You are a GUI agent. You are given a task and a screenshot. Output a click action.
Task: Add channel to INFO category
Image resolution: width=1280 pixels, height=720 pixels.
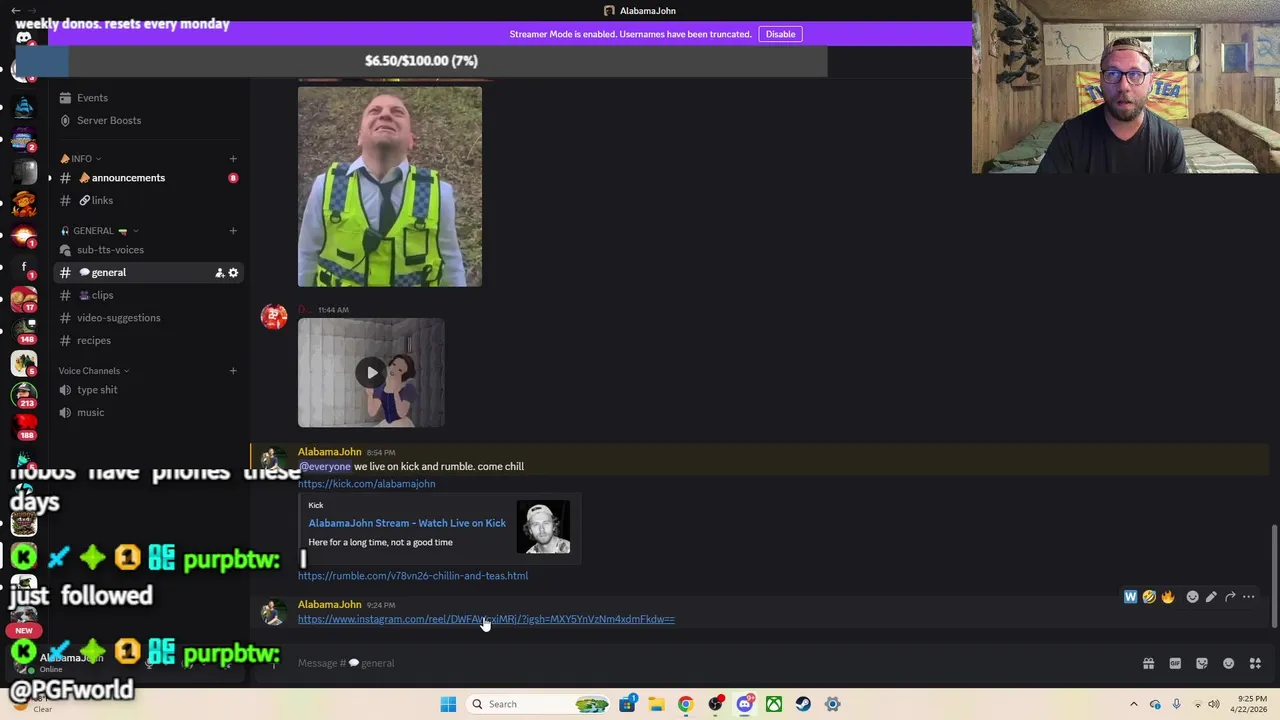[233, 159]
